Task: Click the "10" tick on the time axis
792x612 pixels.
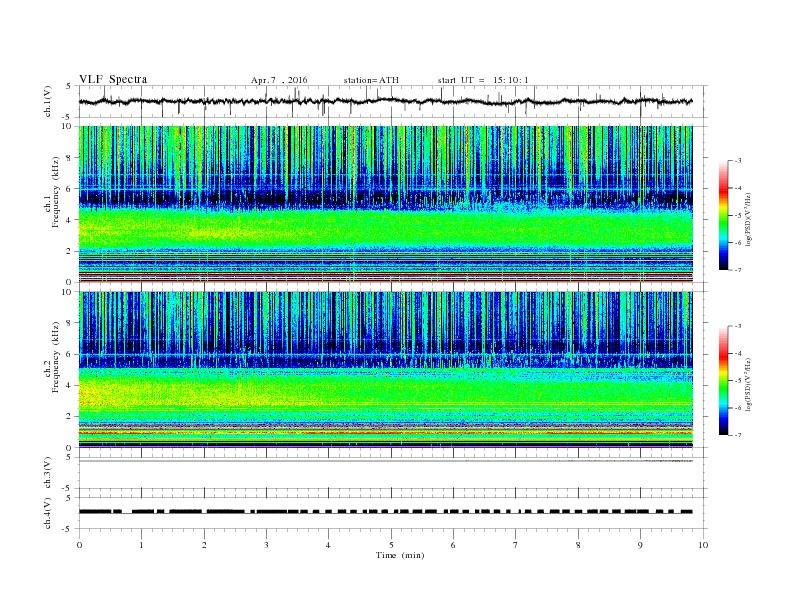Action: (x=703, y=545)
